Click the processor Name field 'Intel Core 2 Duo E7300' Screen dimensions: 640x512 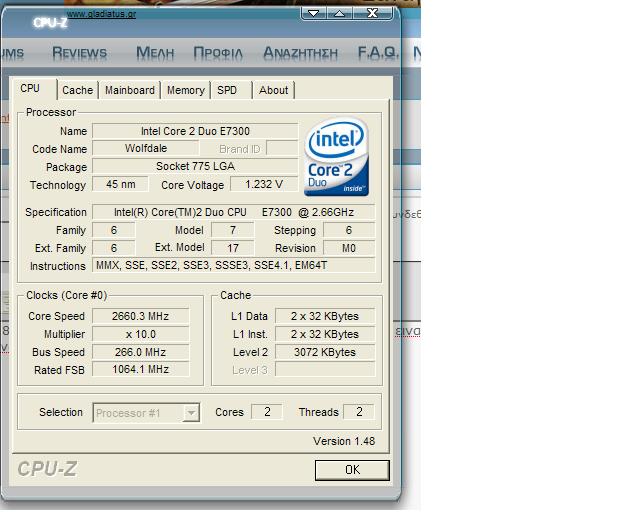pos(195,131)
